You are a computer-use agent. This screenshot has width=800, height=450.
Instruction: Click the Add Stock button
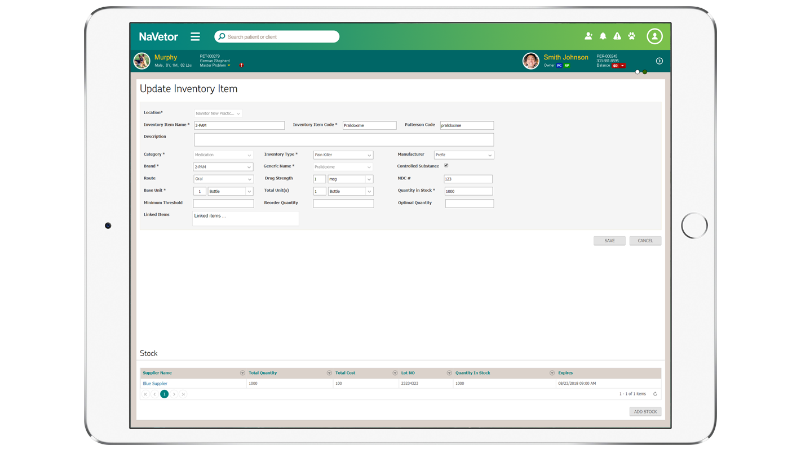coord(645,411)
